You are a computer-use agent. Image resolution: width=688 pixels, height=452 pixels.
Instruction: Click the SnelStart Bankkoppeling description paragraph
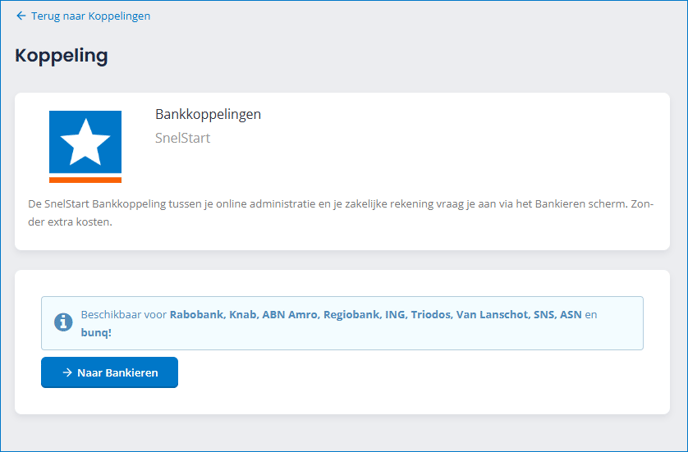[340, 213]
